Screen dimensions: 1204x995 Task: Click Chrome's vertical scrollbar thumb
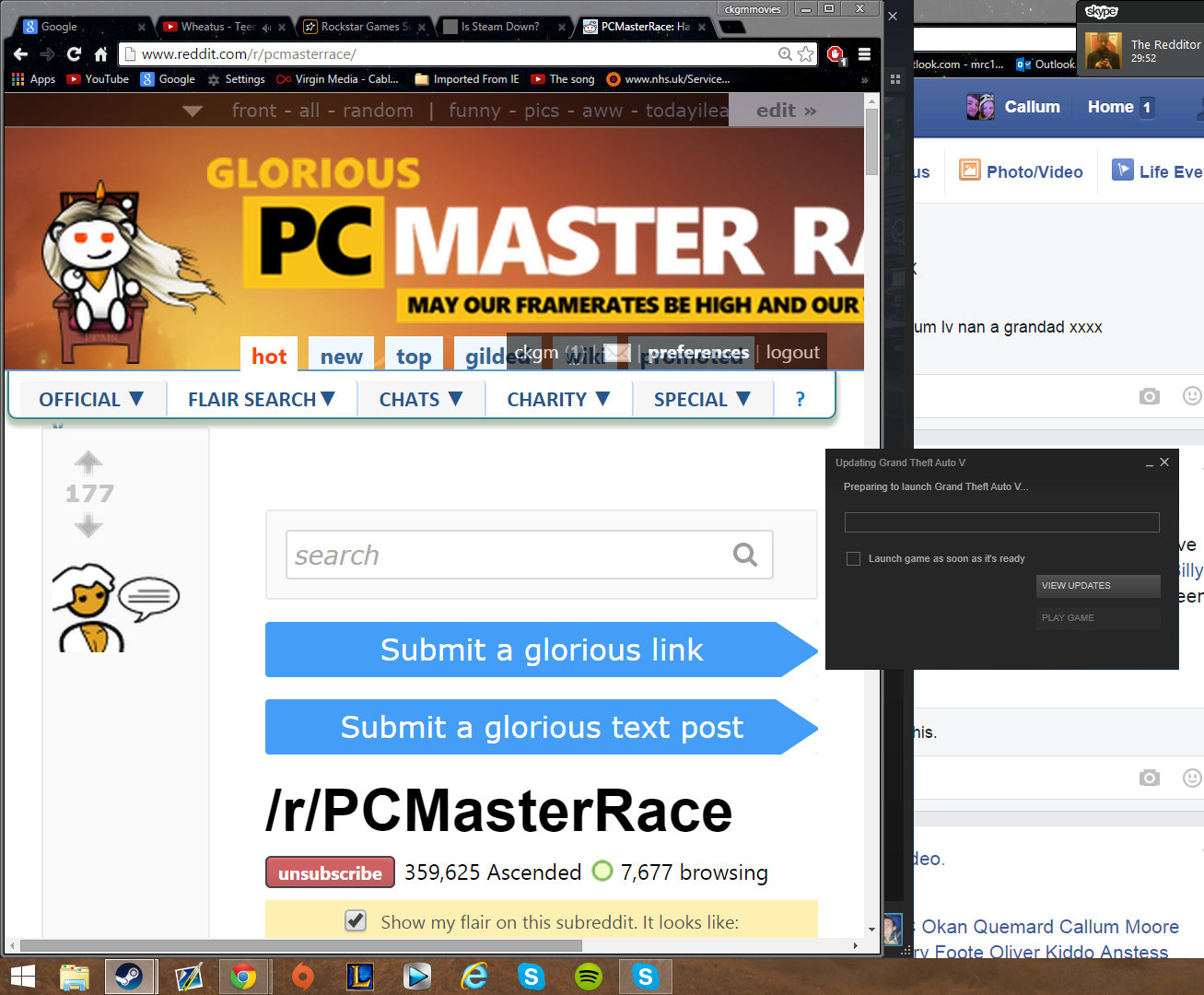871,142
